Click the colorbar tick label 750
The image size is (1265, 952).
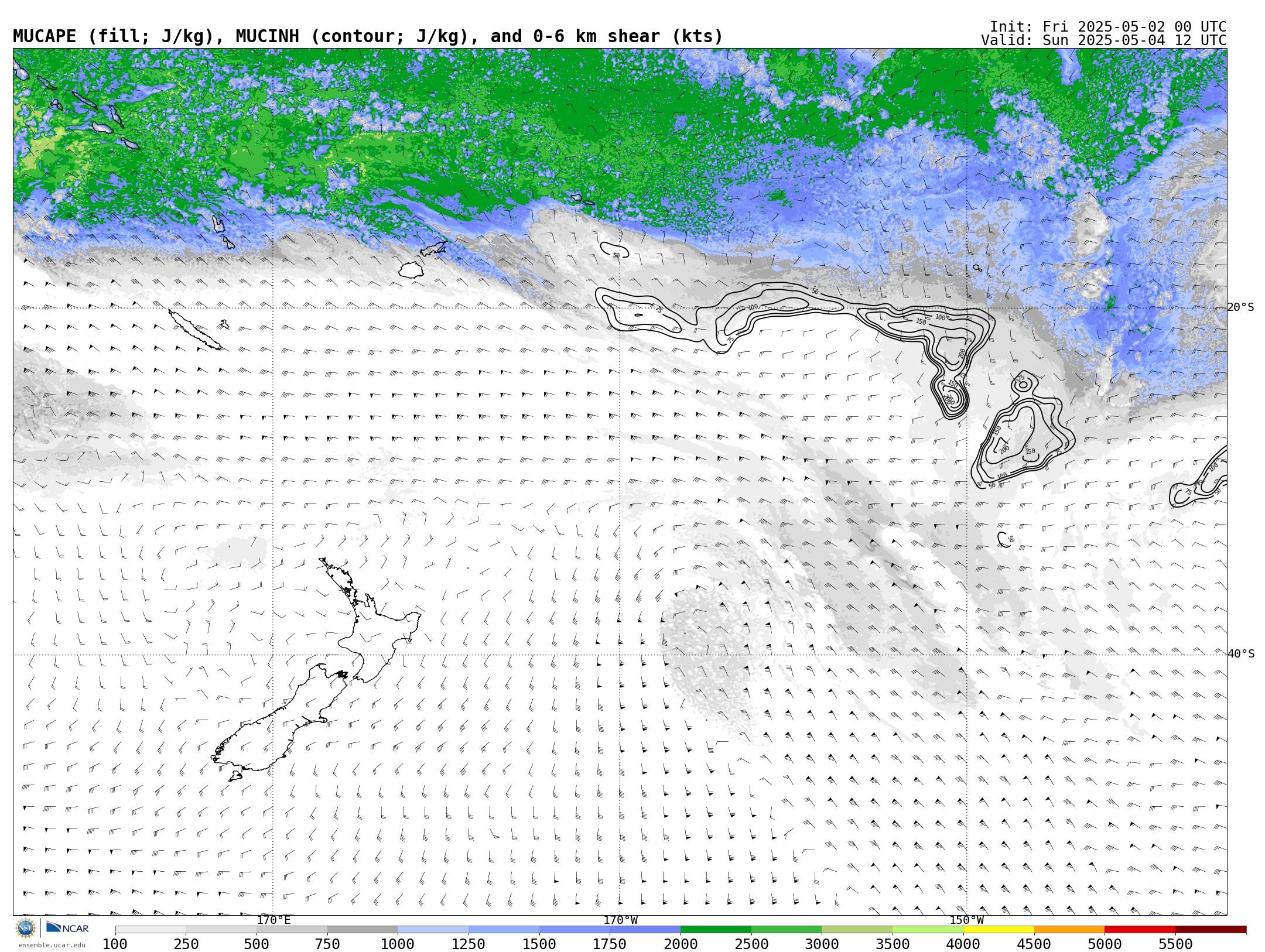327,944
